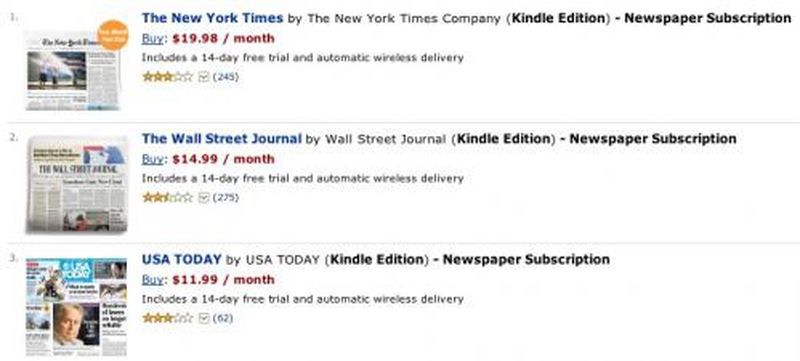The height and width of the screenshot is (361, 800).
Task: Open The New York Times title link
Action: click(x=212, y=18)
